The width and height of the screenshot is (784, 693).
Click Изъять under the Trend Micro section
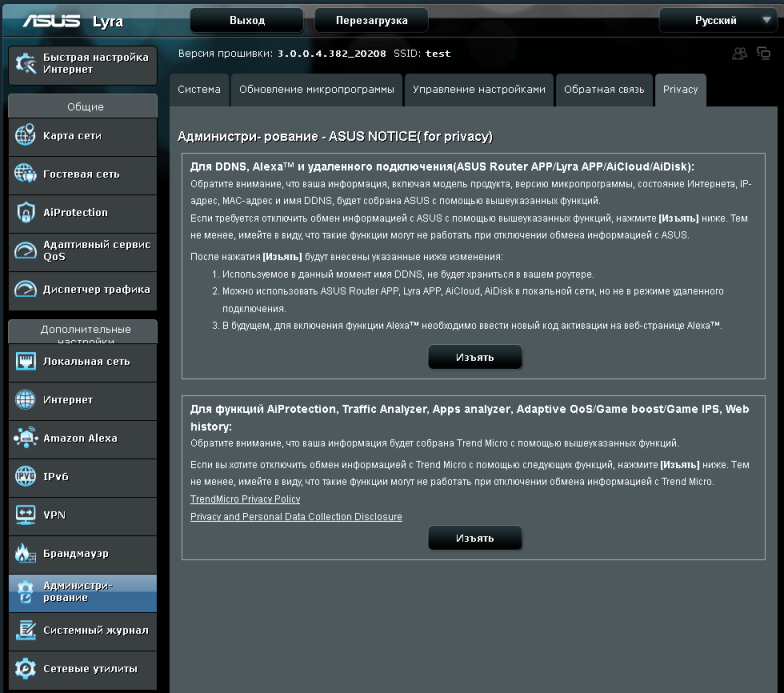coord(475,538)
